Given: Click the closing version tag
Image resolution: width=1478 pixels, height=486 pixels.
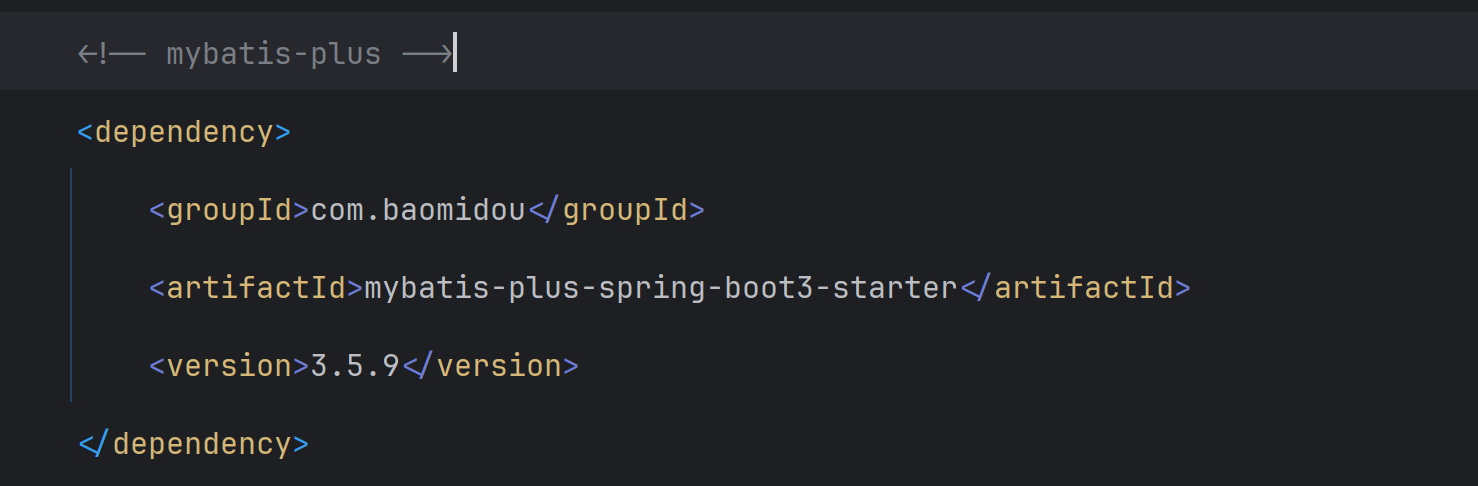Looking at the screenshot, I should [x=490, y=366].
